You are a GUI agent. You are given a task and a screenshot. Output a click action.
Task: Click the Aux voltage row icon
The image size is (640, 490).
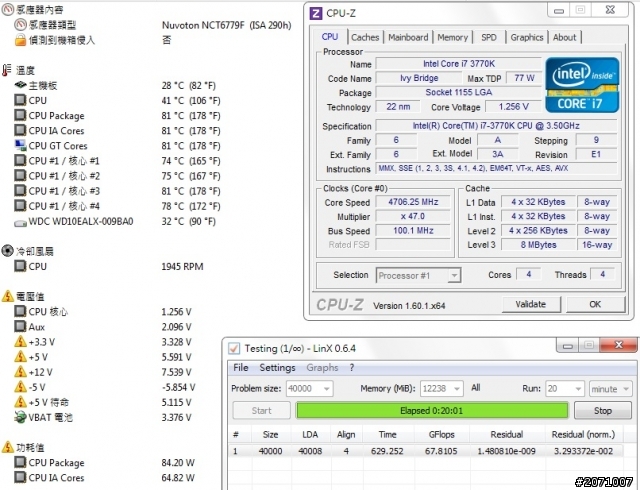(x=20, y=327)
